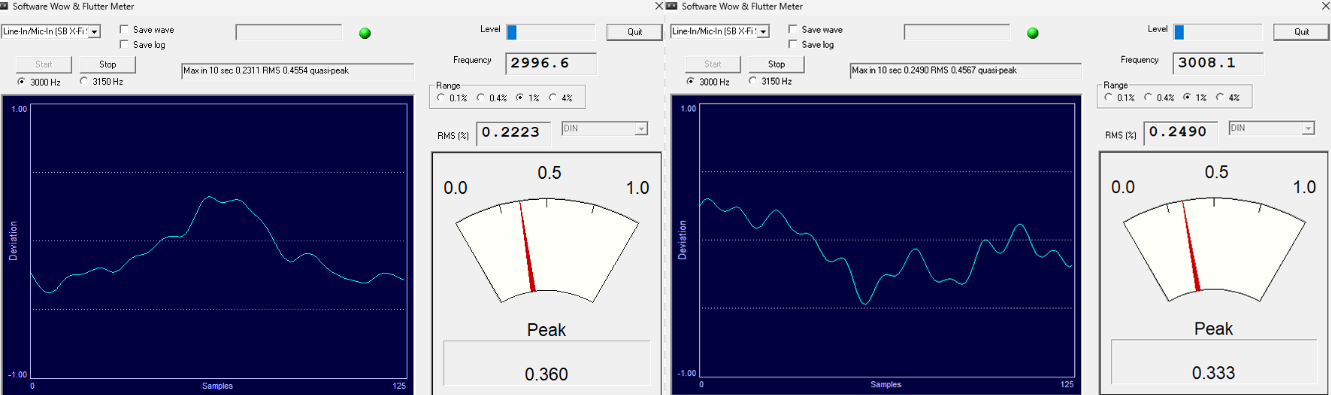Select 3000 Hz radio in left window
The width and height of the screenshot is (1331, 395).
tap(22, 81)
